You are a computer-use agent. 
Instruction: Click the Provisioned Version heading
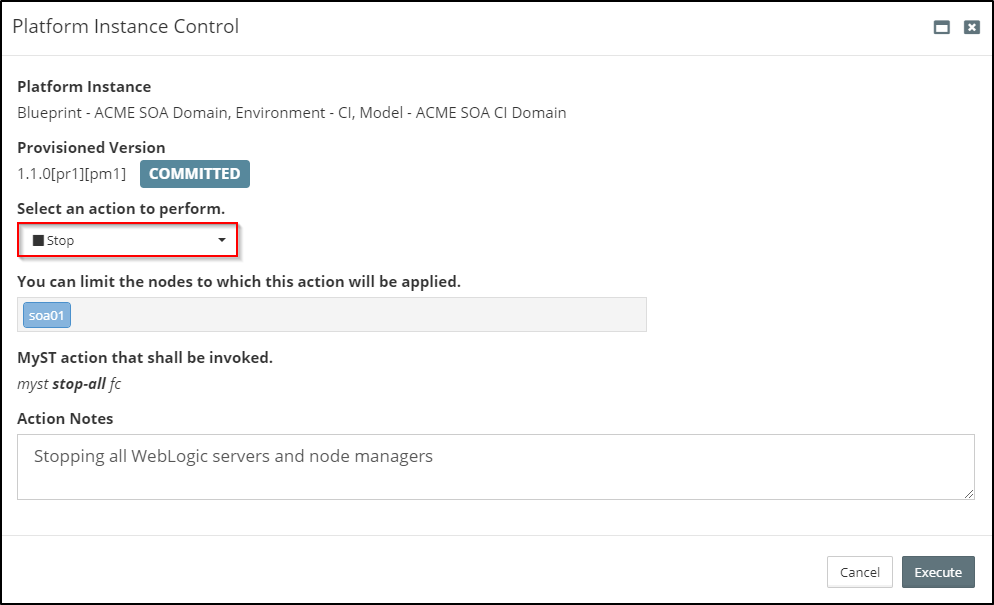91,148
